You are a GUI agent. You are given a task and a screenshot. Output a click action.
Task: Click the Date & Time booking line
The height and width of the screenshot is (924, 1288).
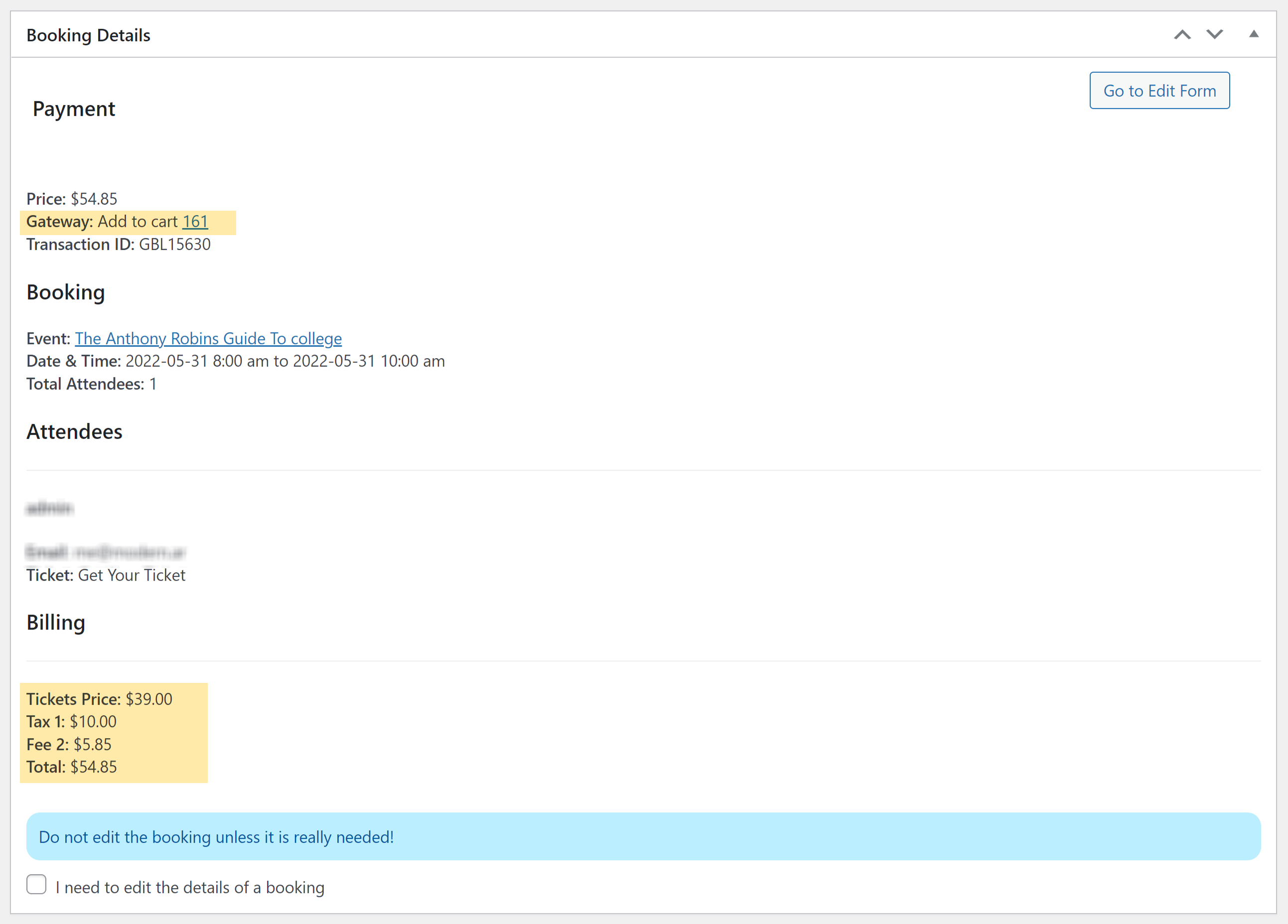235,362
